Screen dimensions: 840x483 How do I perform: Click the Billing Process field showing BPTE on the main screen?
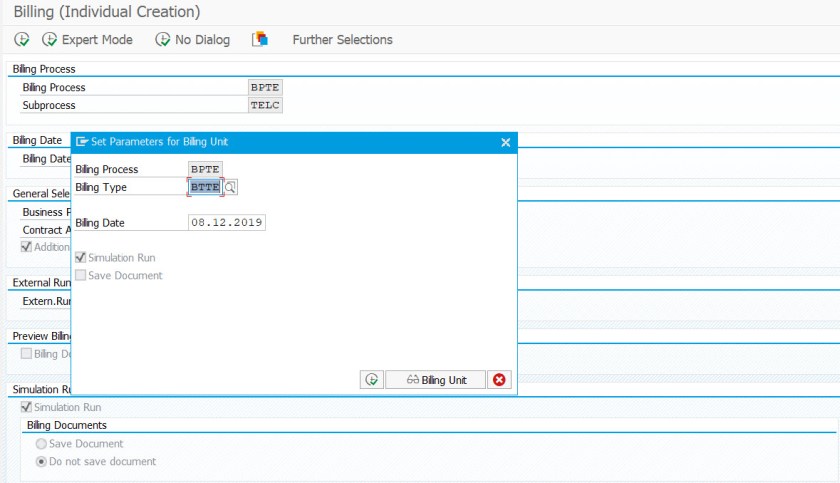265,87
